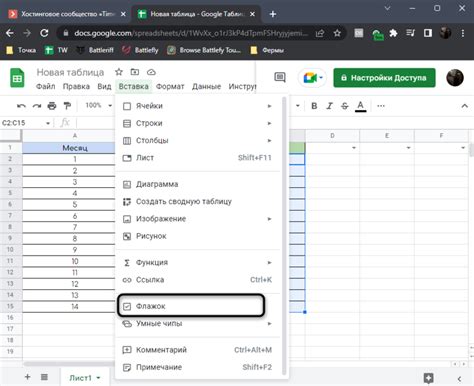
Task: Open the Лист1 tab dropdown arrow
Action: [x=98, y=378]
